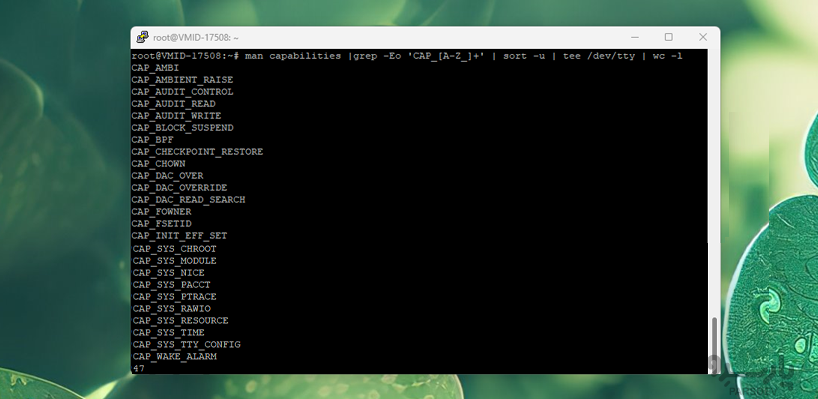Select the CAP_DAC_OVER line
Viewport: 818px width, 399px height.
point(167,176)
